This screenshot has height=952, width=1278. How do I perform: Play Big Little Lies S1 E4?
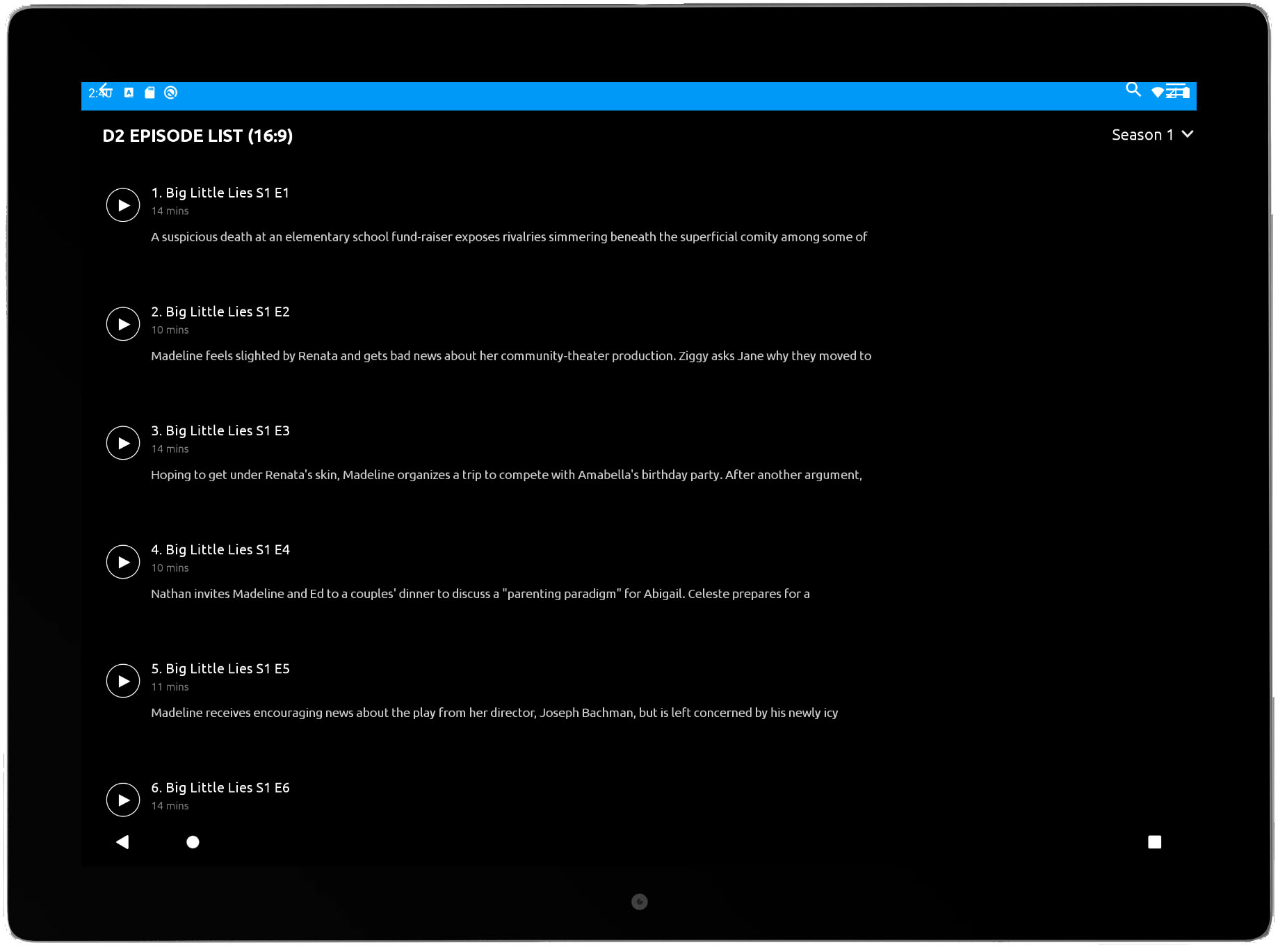(x=123, y=562)
